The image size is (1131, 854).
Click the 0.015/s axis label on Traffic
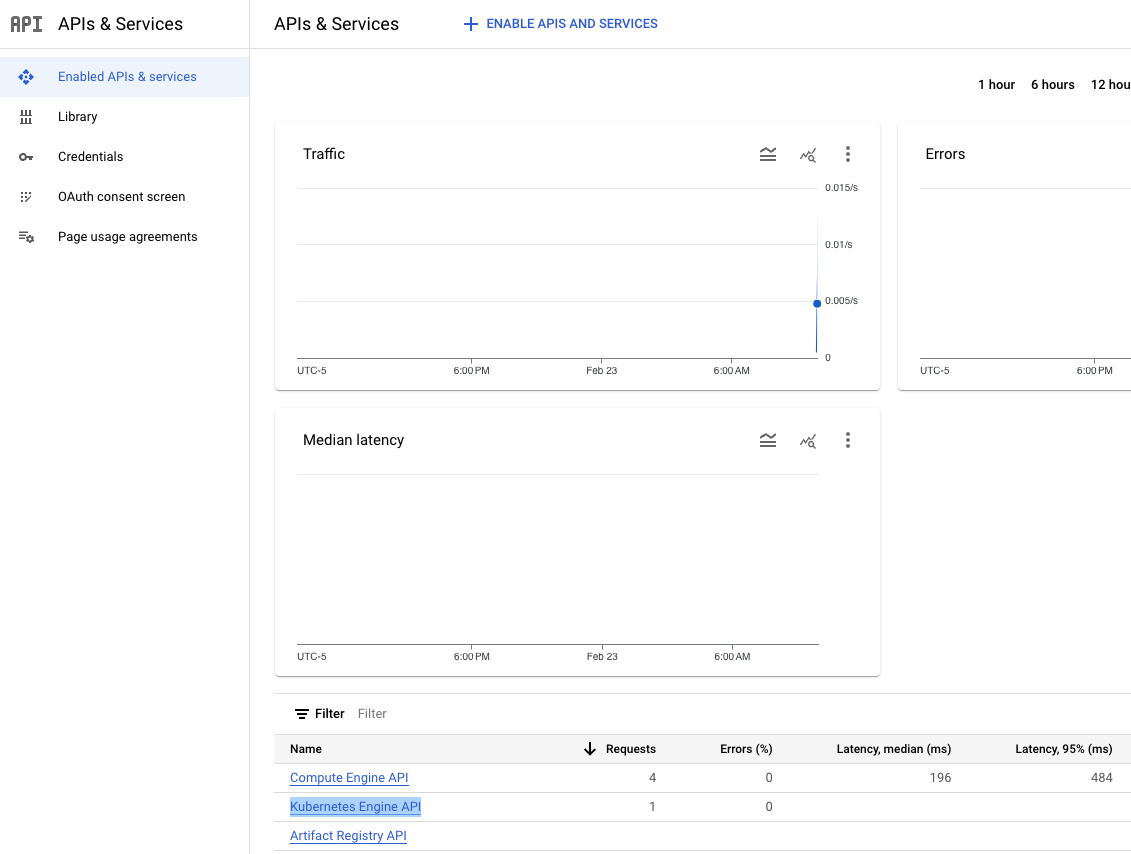click(x=841, y=188)
